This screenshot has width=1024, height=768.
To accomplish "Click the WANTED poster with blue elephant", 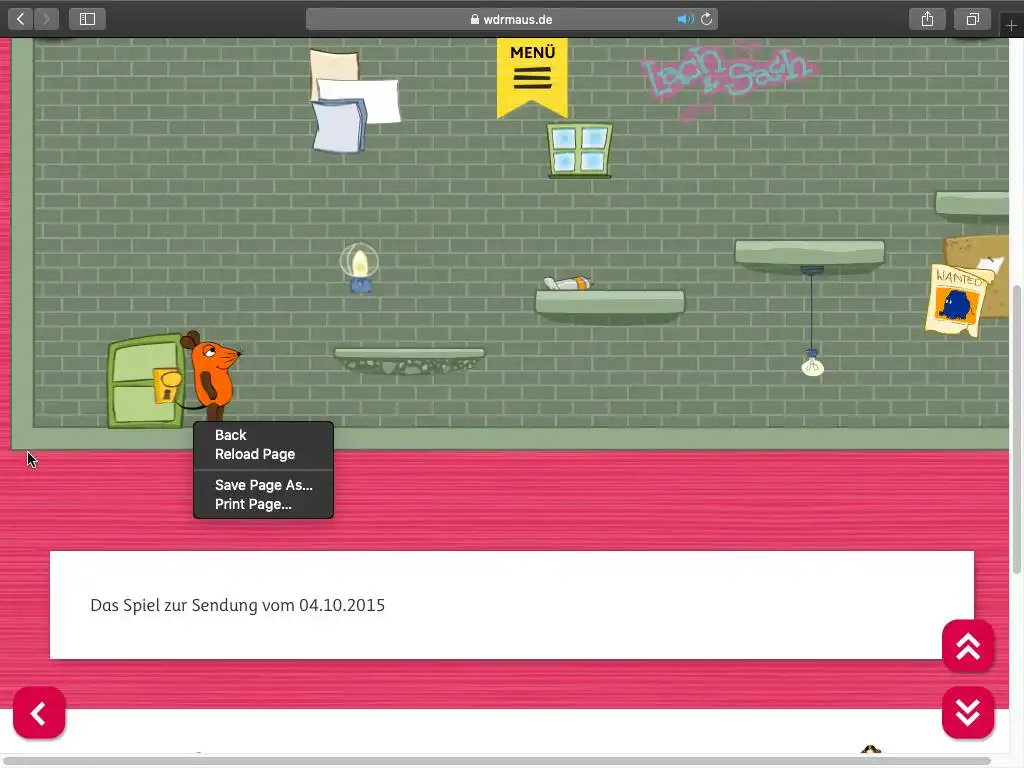I will [x=957, y=300].
